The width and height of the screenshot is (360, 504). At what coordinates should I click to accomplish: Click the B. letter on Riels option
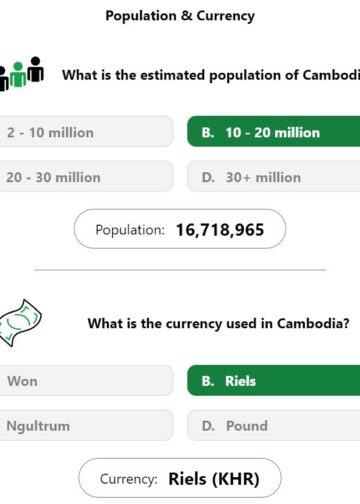click(208, 381)
